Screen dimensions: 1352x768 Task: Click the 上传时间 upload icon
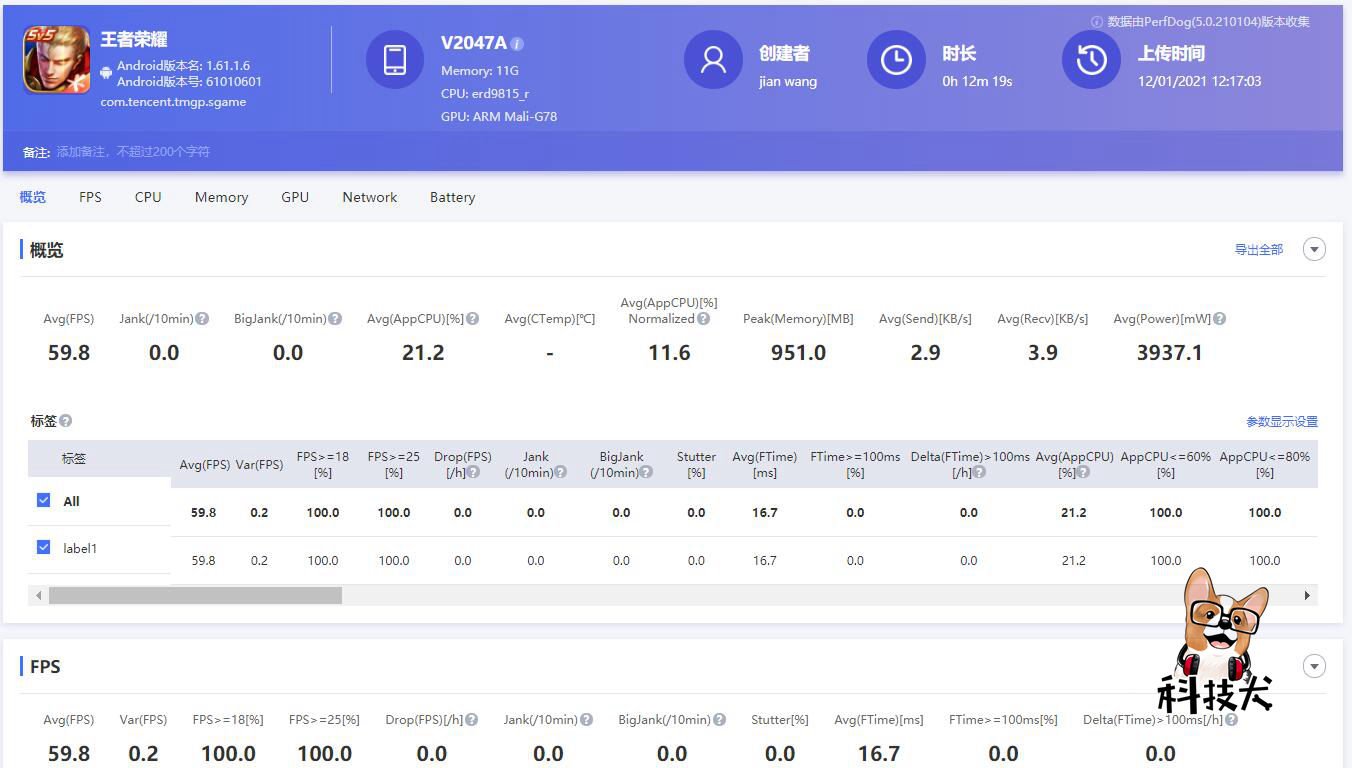1091,60
